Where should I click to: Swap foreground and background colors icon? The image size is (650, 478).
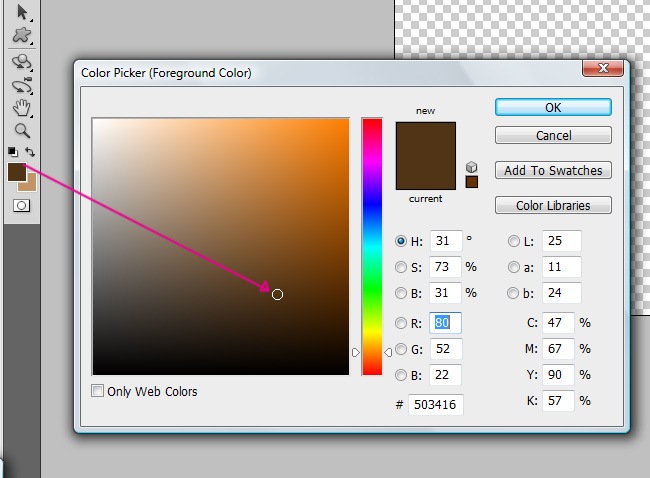[x=31, y=152]
